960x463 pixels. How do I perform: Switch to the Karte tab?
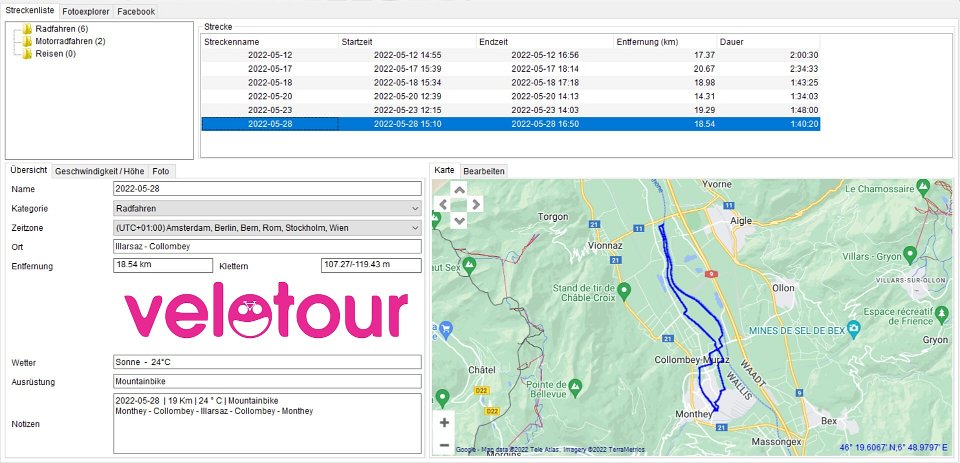tap(444, 170)
